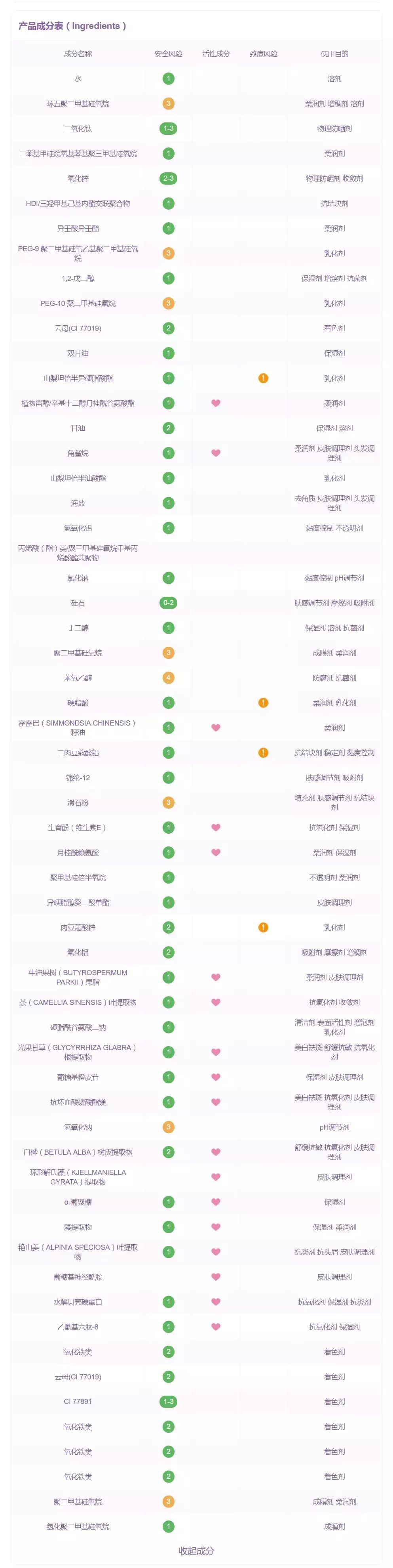Image resolution: width=393 pixels, height=1568 pixels.
Task: Open ingredient 水解贝壳硬蛋白 link
Action: [78, 1301]
